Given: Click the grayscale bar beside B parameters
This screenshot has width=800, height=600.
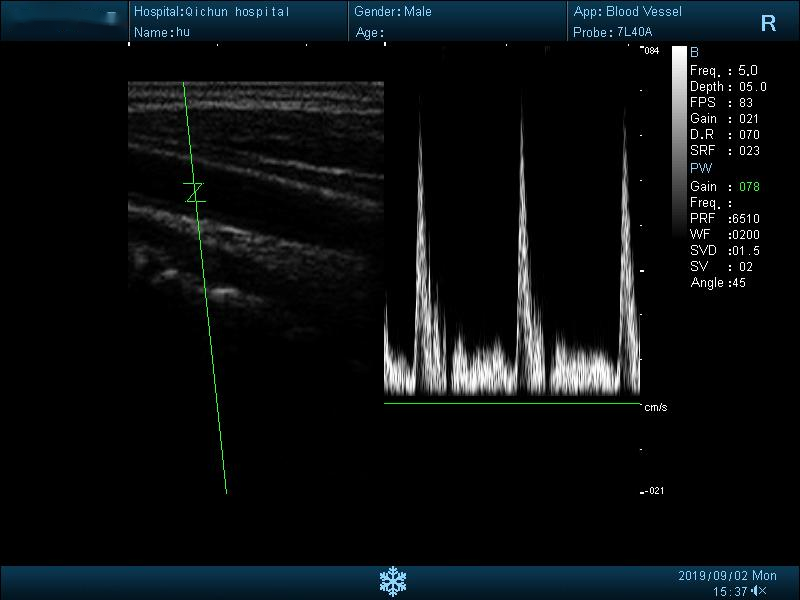Looking at the screenshot, I should point(679,140).
